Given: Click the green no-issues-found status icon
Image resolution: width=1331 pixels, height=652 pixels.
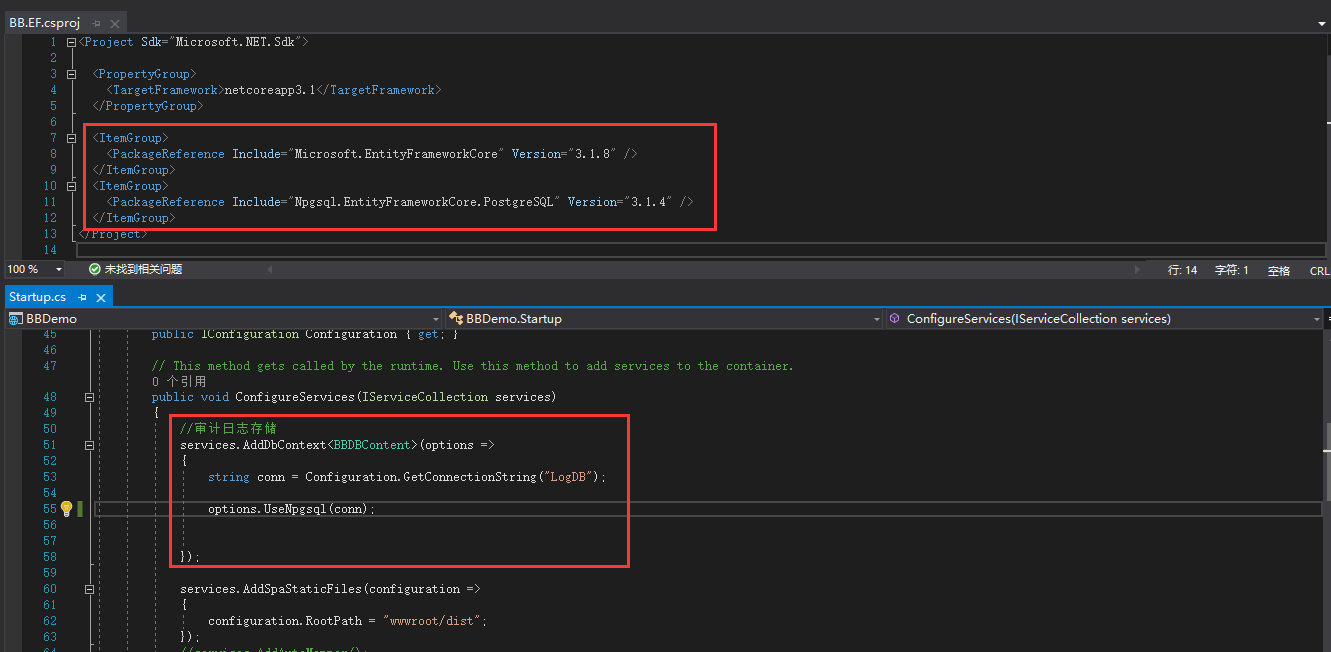Looking at the screenshot, I should pos(95,270).
